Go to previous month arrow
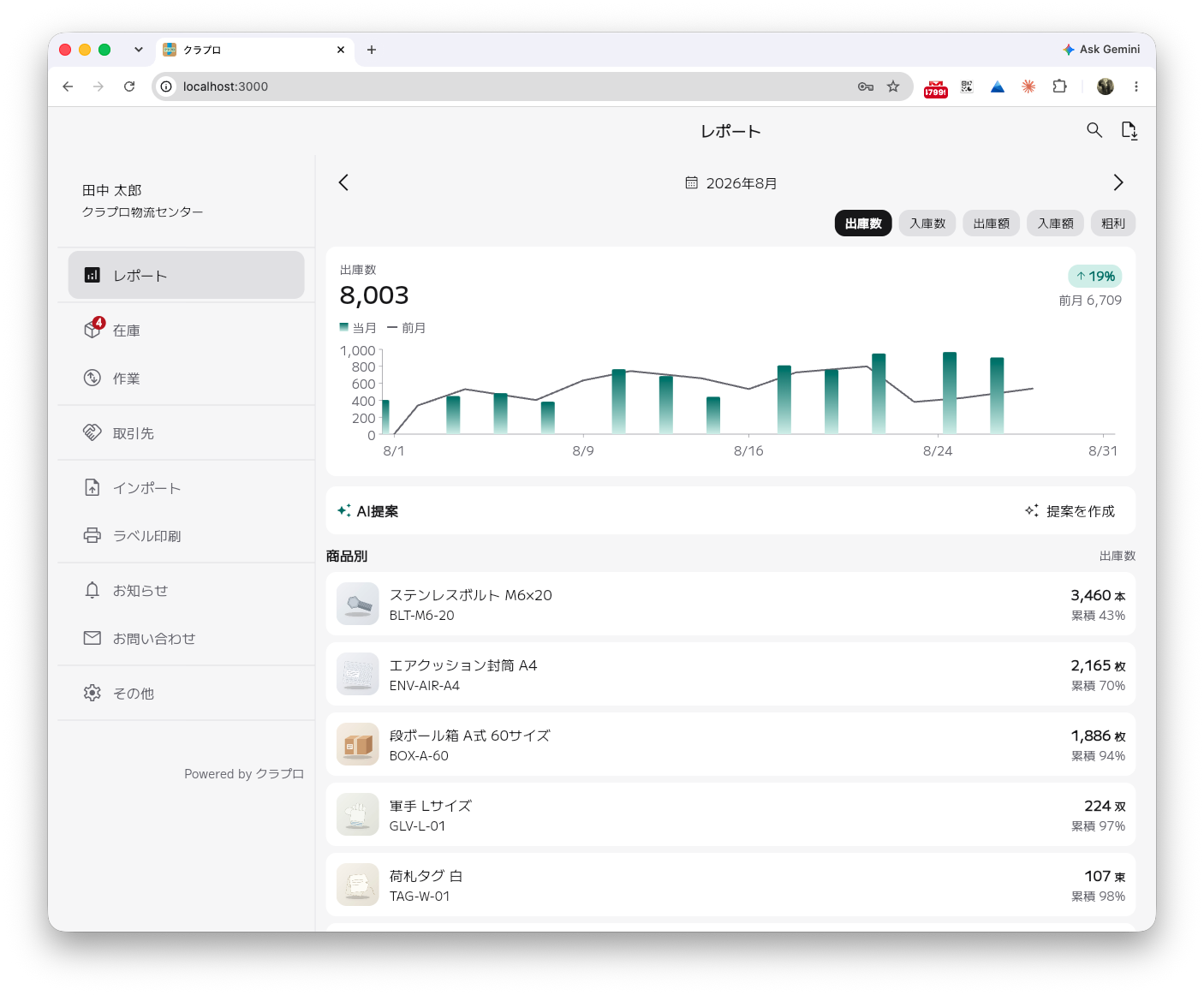The image size is (1204, 995). [x=343, y=182]
